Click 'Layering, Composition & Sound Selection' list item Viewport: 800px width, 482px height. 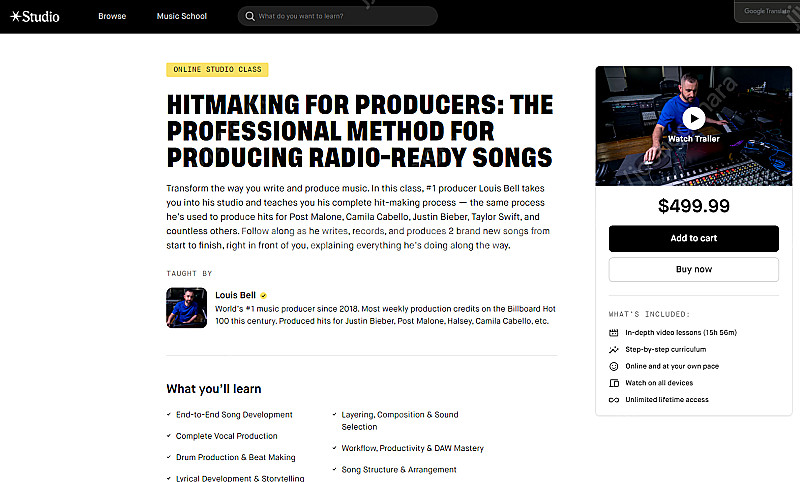coord(400,421)
